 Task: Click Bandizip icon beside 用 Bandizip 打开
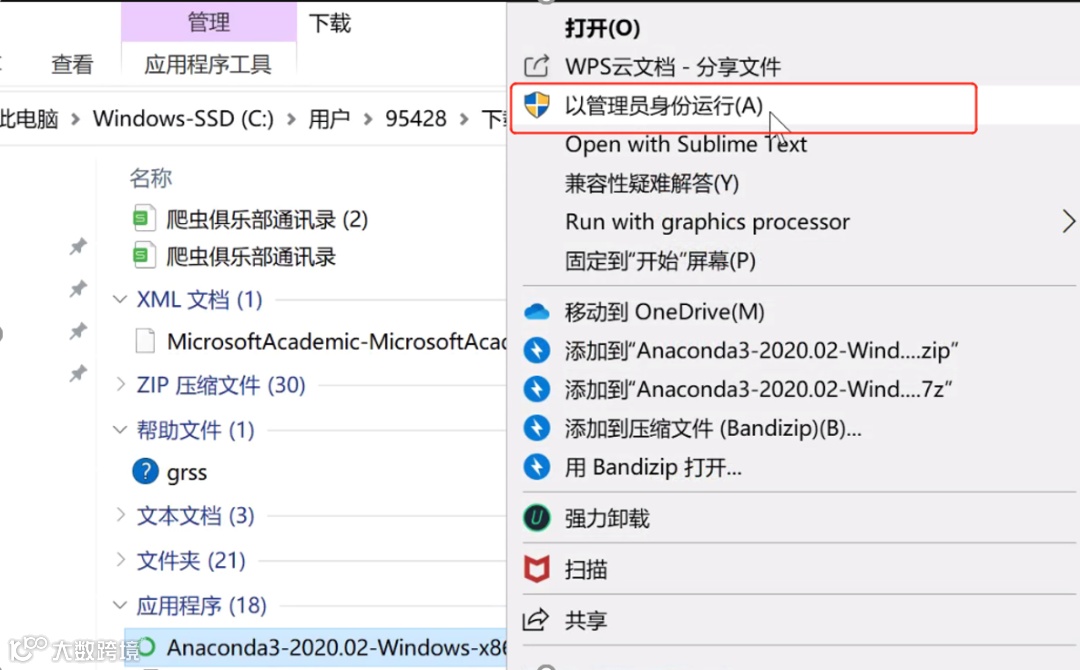tap(537, 467)
